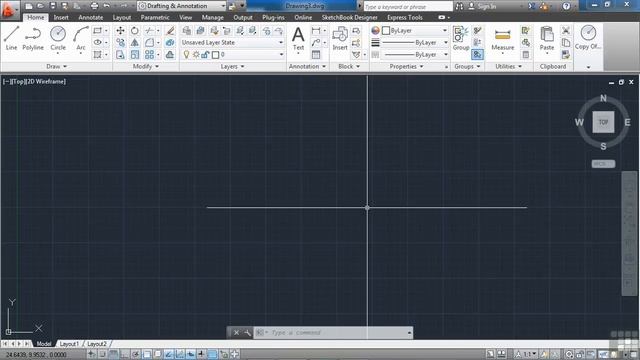This screenshot has height=360, width=640.
Task: Expand the Draw panel
Action: (56, 66)
